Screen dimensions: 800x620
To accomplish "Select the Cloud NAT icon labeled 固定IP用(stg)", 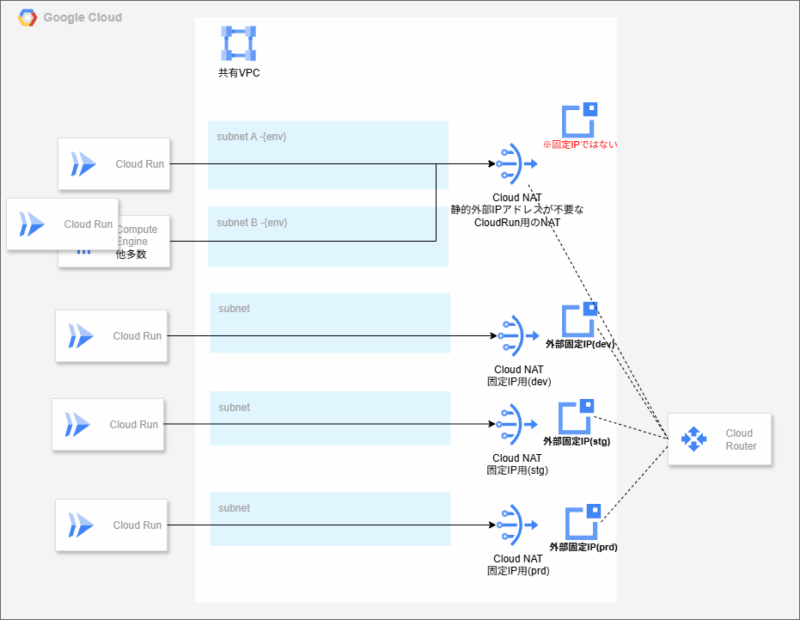I will (x=517, y=424).
